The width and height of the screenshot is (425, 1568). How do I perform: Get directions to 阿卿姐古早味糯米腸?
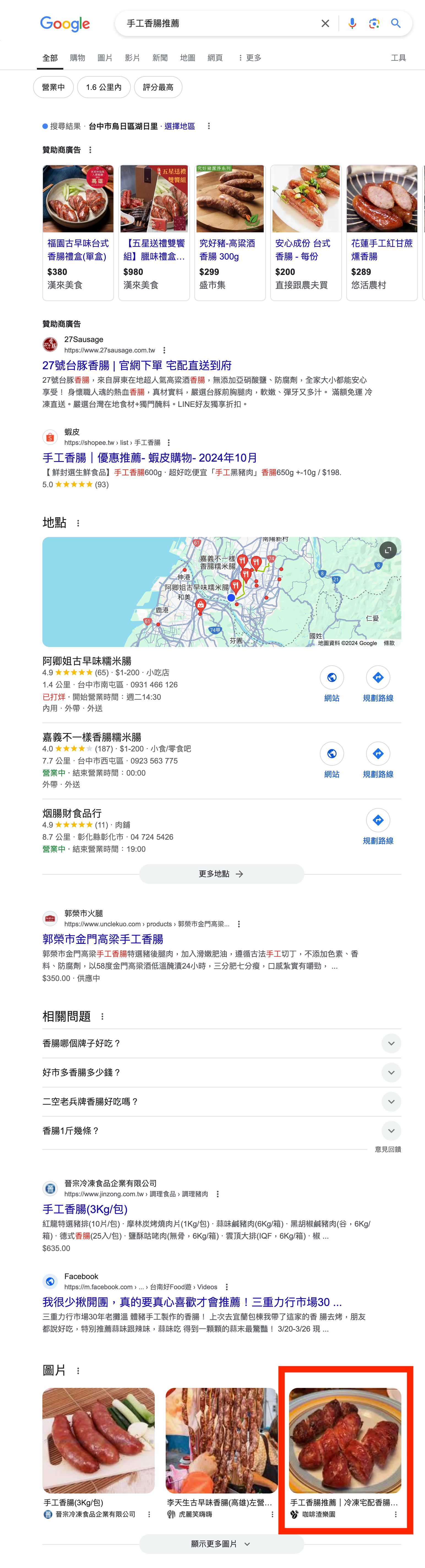[378, 677]
